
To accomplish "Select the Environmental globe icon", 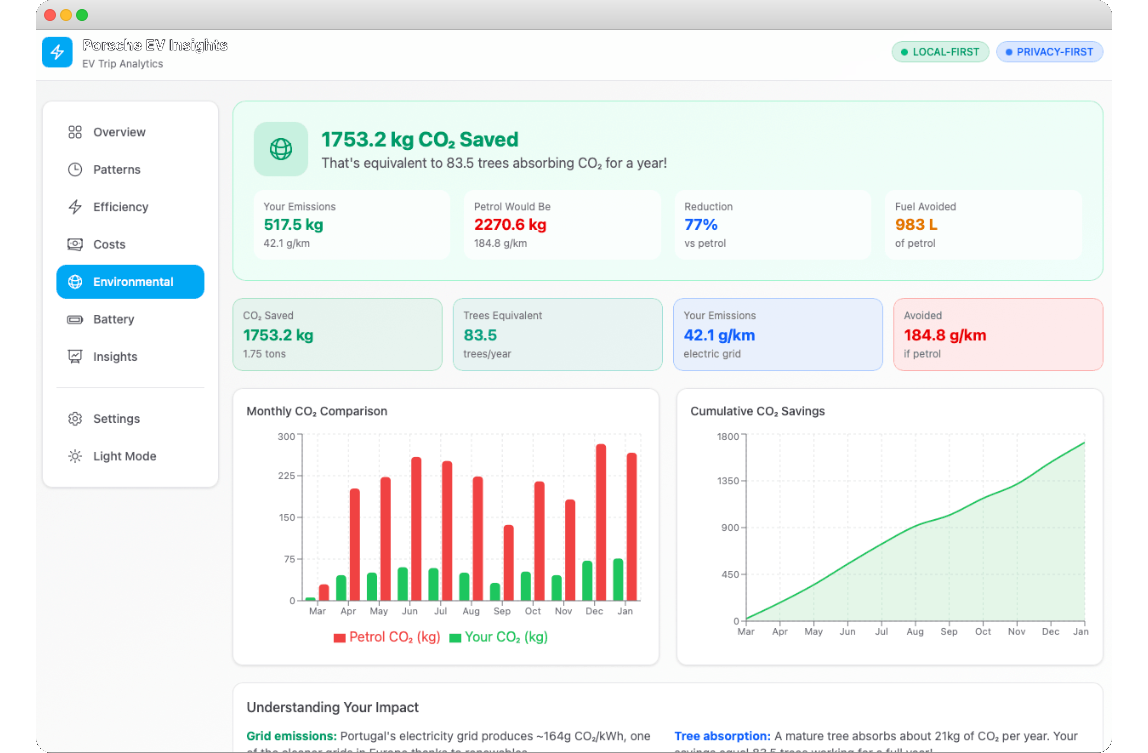I will pos(74,281).
